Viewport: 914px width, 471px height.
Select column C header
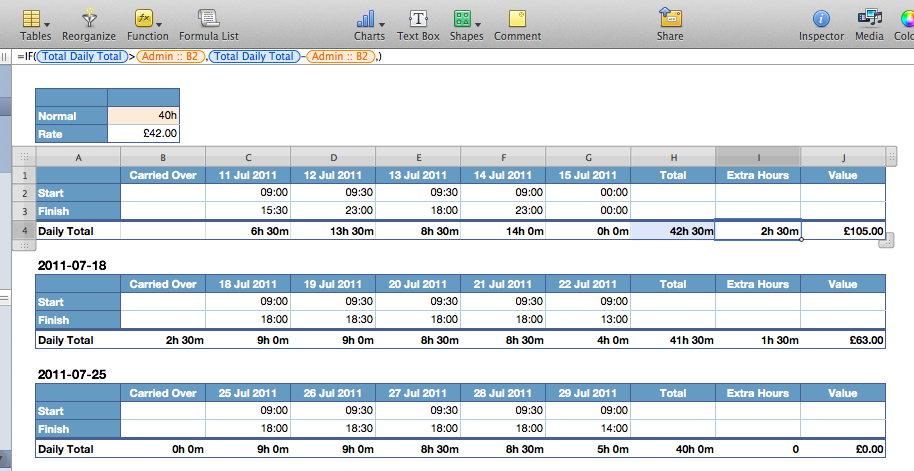tap(248, 157)
